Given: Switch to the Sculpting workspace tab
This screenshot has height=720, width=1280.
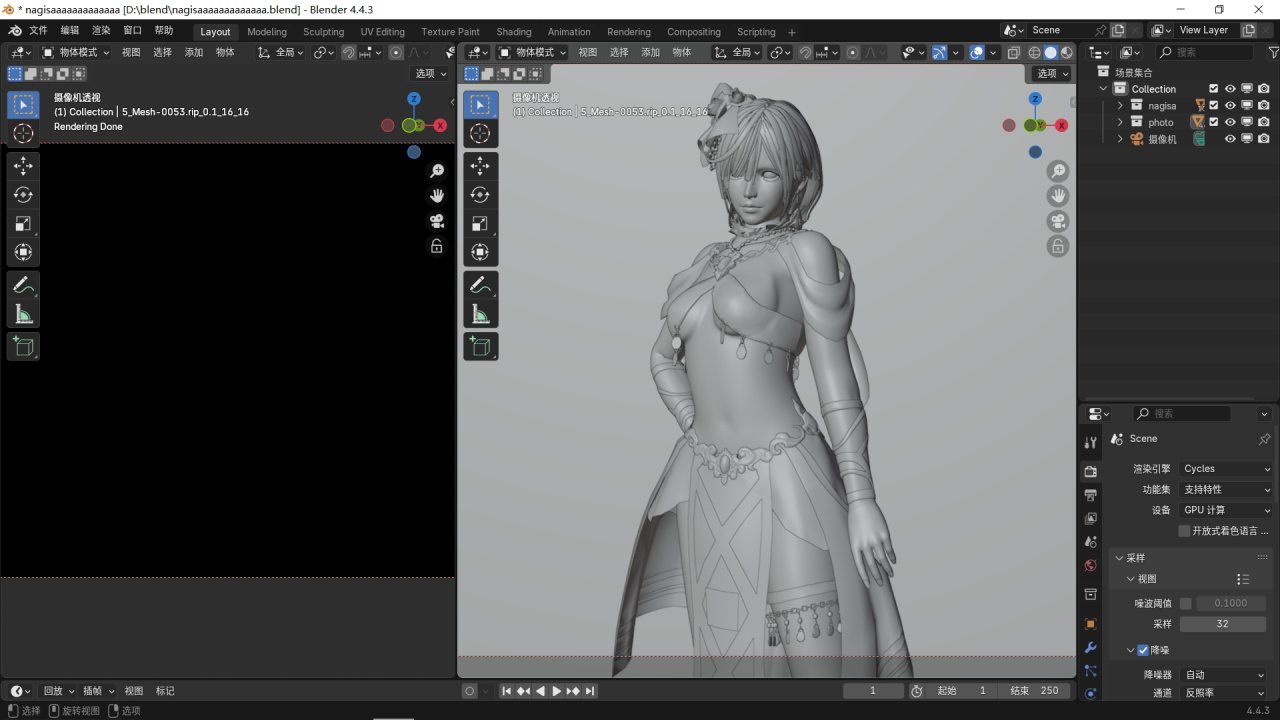Looking at the screenshot, I should pyautogui.click(x=323, y=31).
